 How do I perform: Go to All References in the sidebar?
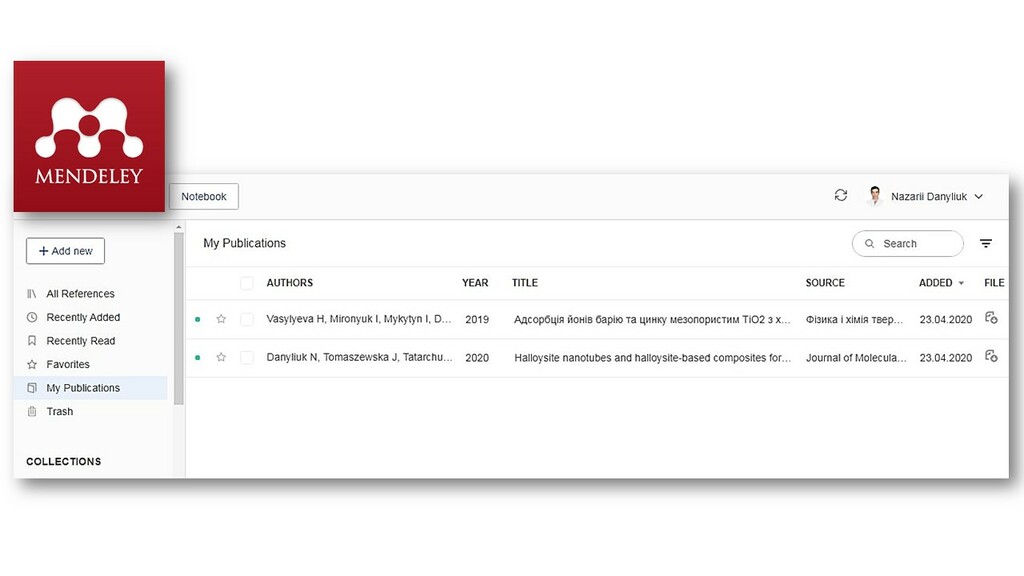80,294
